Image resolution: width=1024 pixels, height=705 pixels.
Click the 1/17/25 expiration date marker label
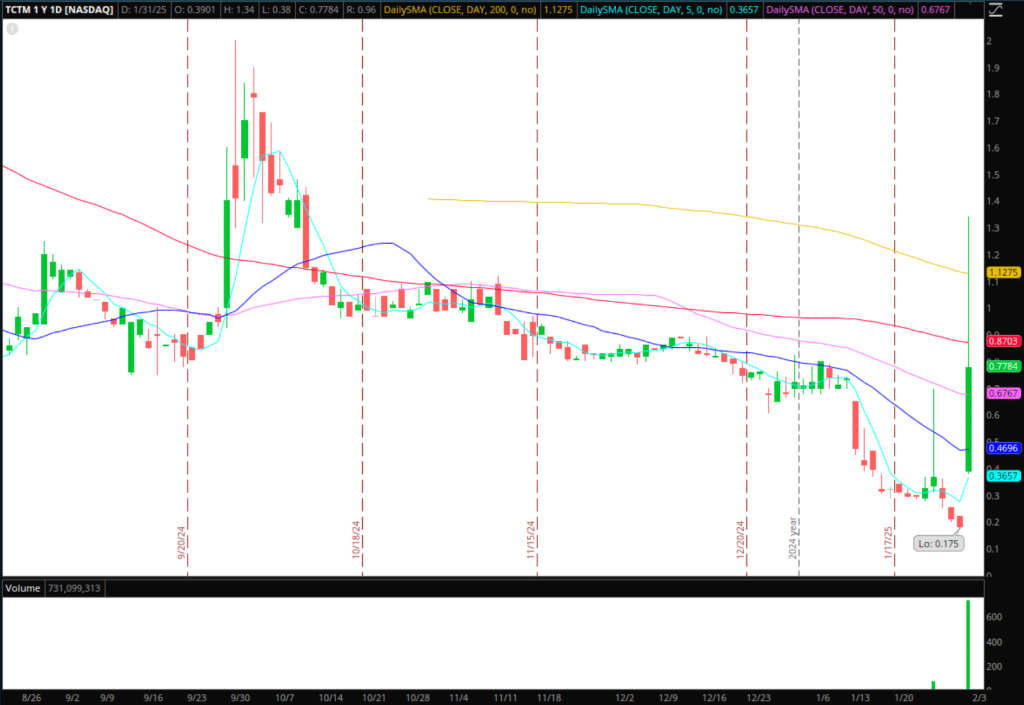coord(888,542)
